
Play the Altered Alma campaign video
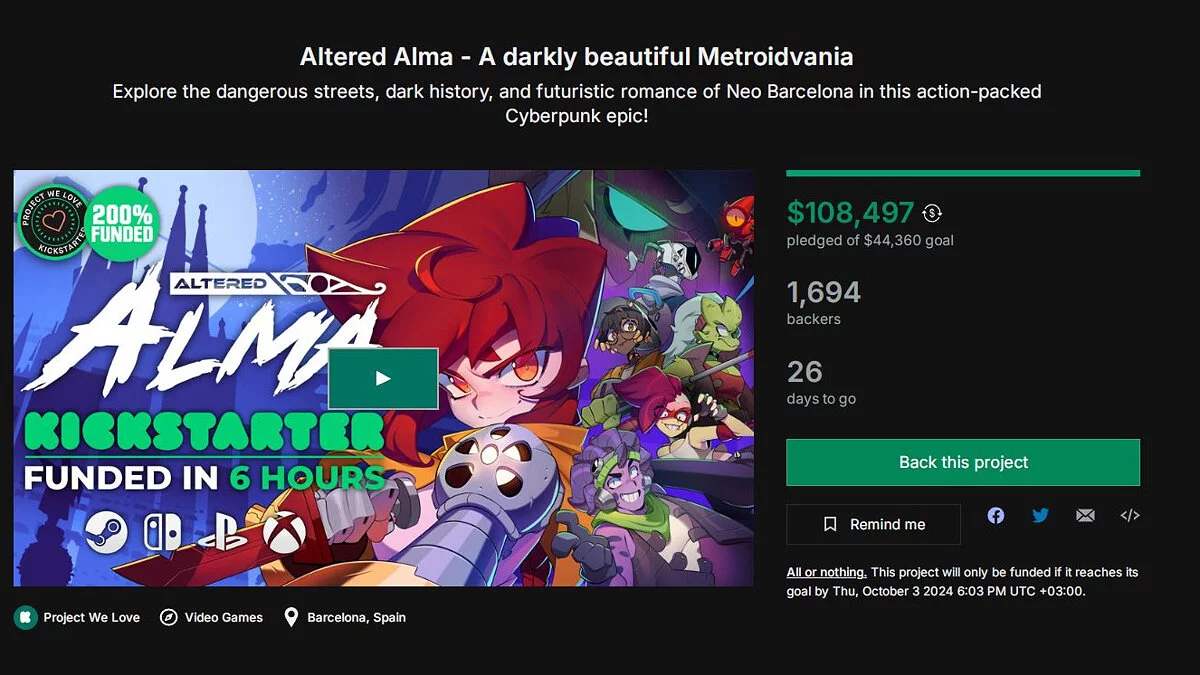coord(383,378)
